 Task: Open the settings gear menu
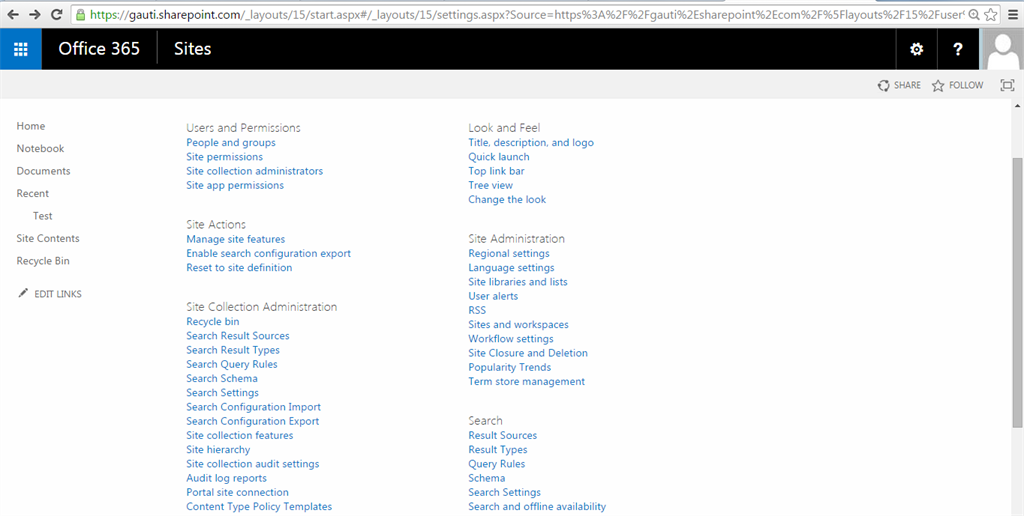pos(917,49)
